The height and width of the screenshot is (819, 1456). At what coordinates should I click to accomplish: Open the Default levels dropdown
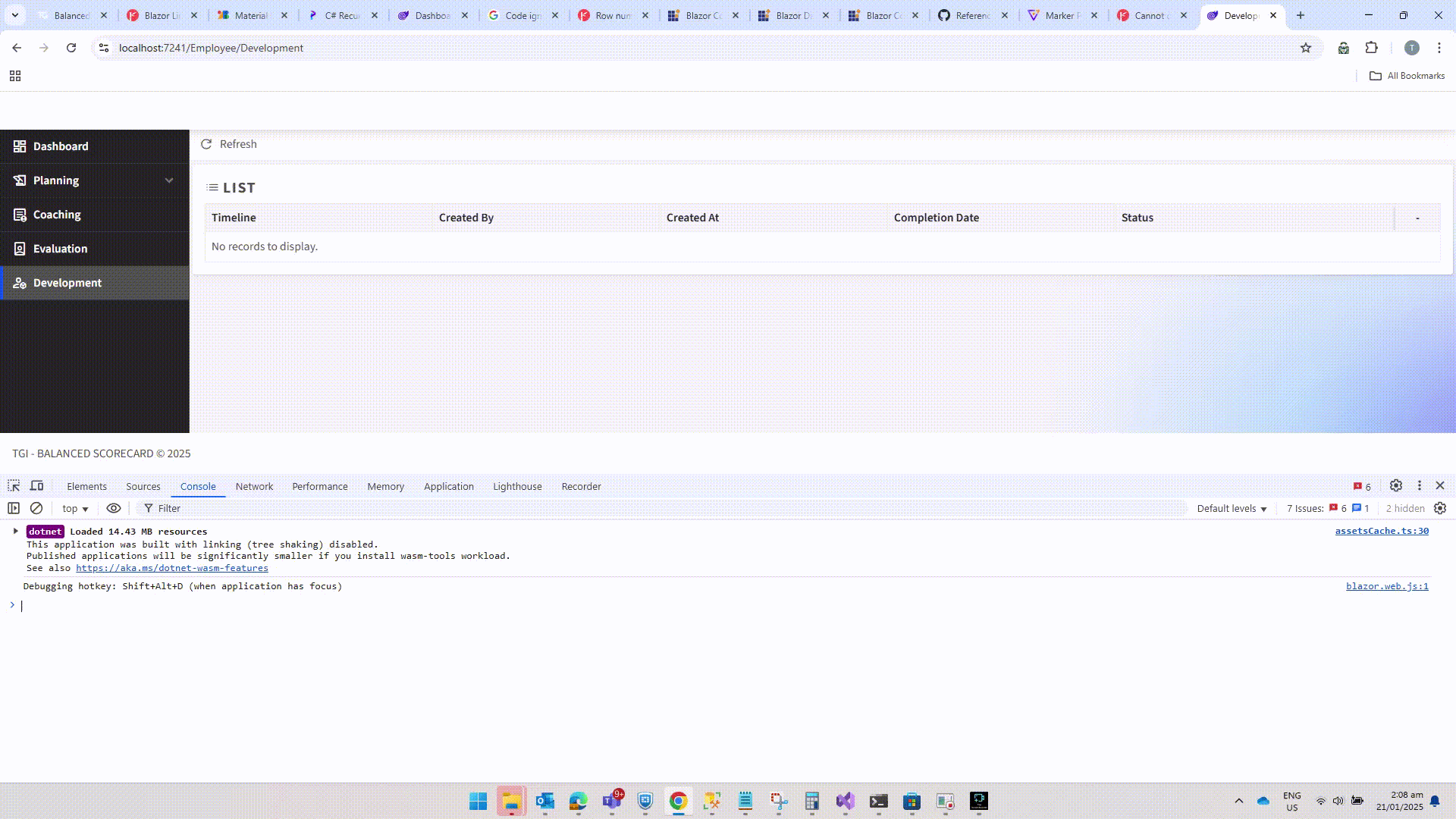pos(1232,508)
